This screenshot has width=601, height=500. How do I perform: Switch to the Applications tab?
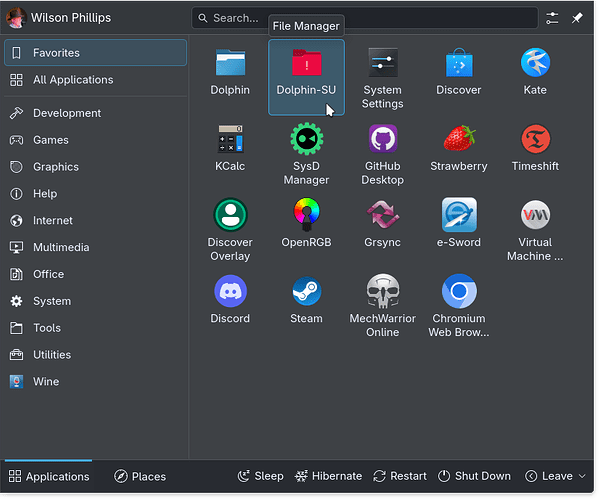coord(49,476)
